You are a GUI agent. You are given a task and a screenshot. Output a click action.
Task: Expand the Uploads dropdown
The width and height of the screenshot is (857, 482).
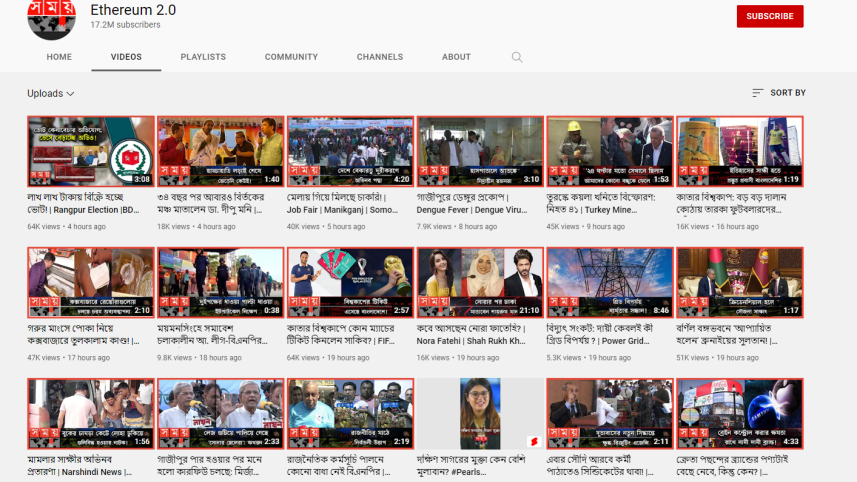point(51,93)
